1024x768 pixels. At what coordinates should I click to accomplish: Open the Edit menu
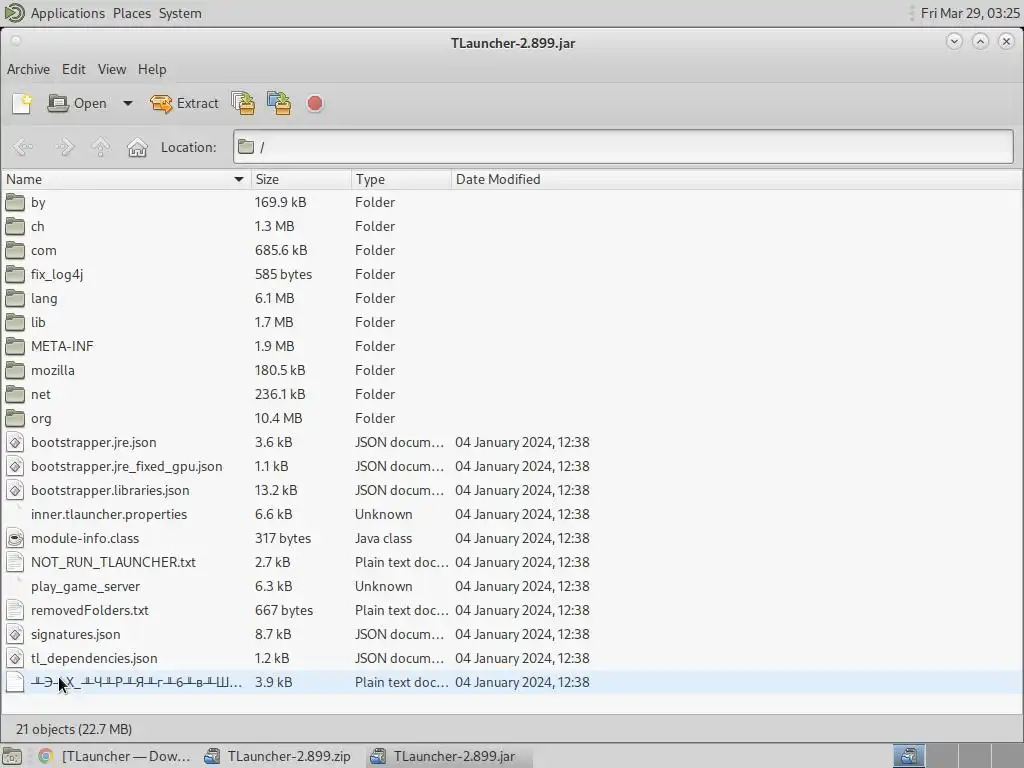(74, 69)
